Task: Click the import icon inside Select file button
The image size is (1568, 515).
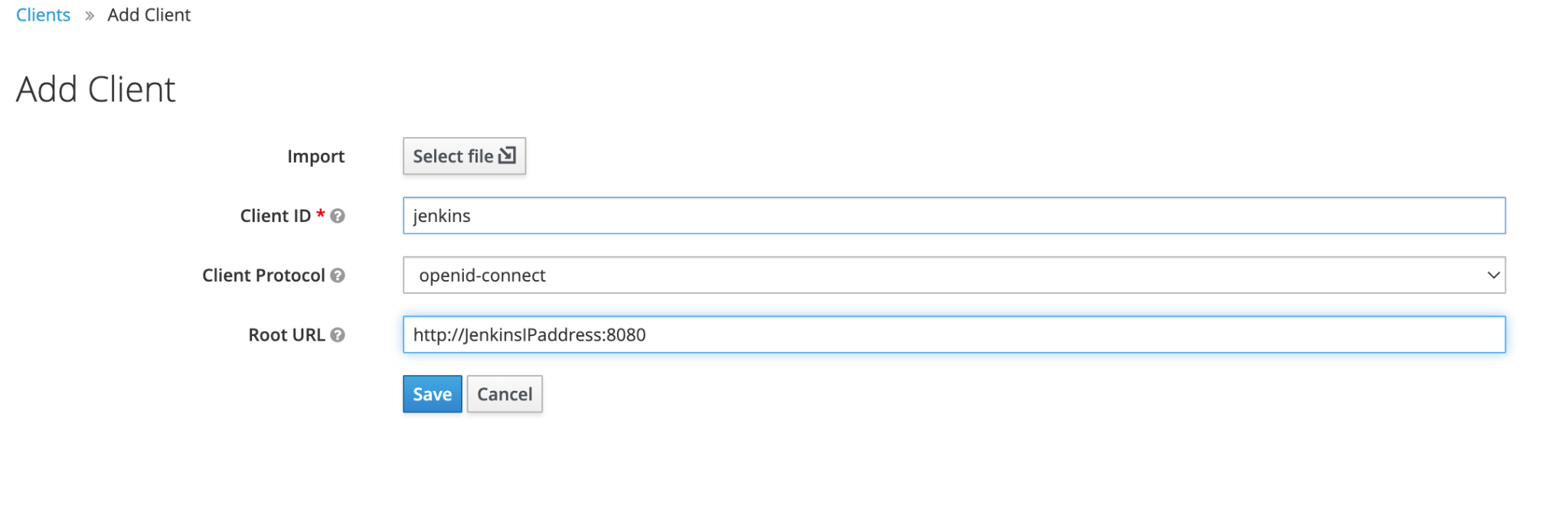Action: point(508,155)
